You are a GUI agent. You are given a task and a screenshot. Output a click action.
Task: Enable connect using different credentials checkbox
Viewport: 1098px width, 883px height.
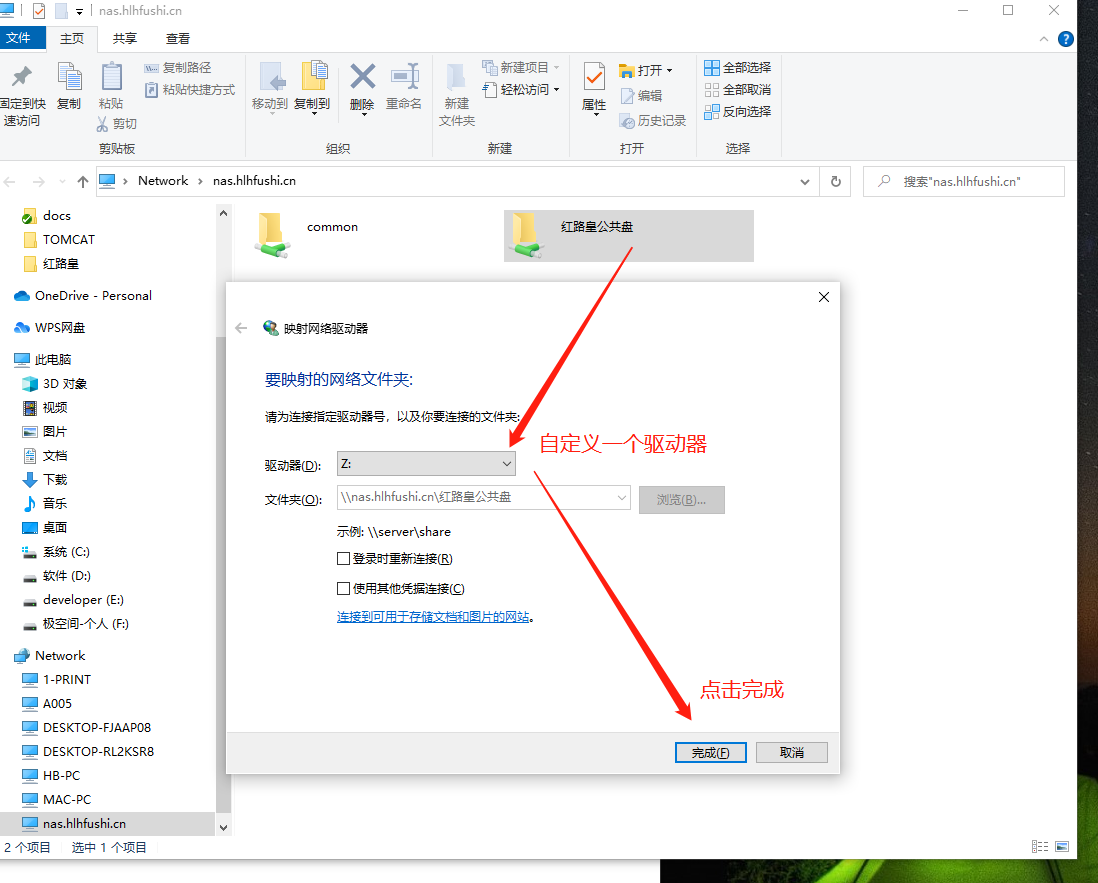[x=344, y=589]
